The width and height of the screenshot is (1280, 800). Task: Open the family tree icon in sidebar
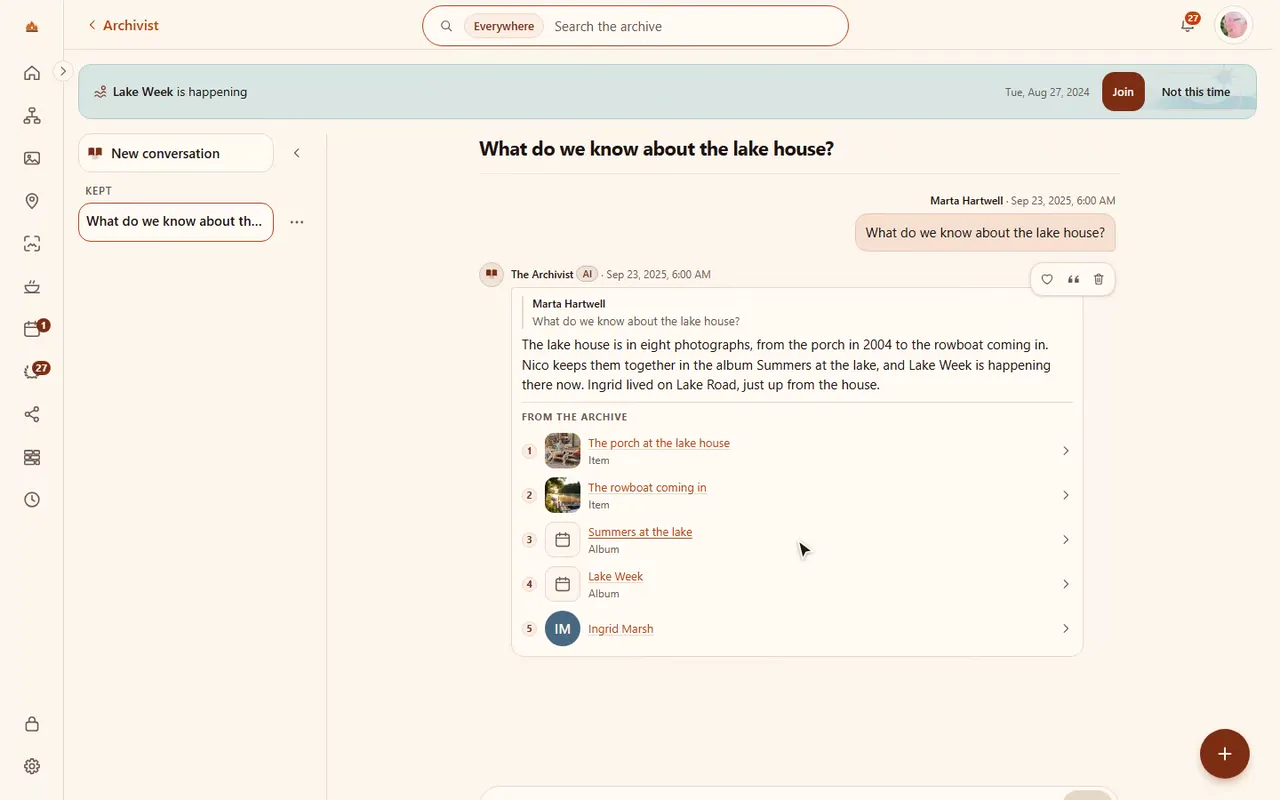(x=32, y=116)
